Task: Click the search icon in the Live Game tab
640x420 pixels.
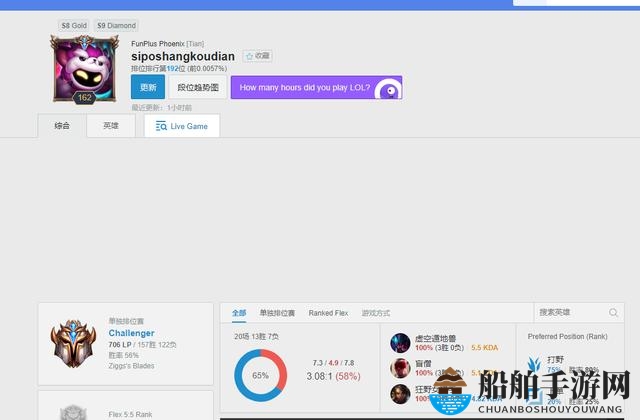Action: point(161,126)
